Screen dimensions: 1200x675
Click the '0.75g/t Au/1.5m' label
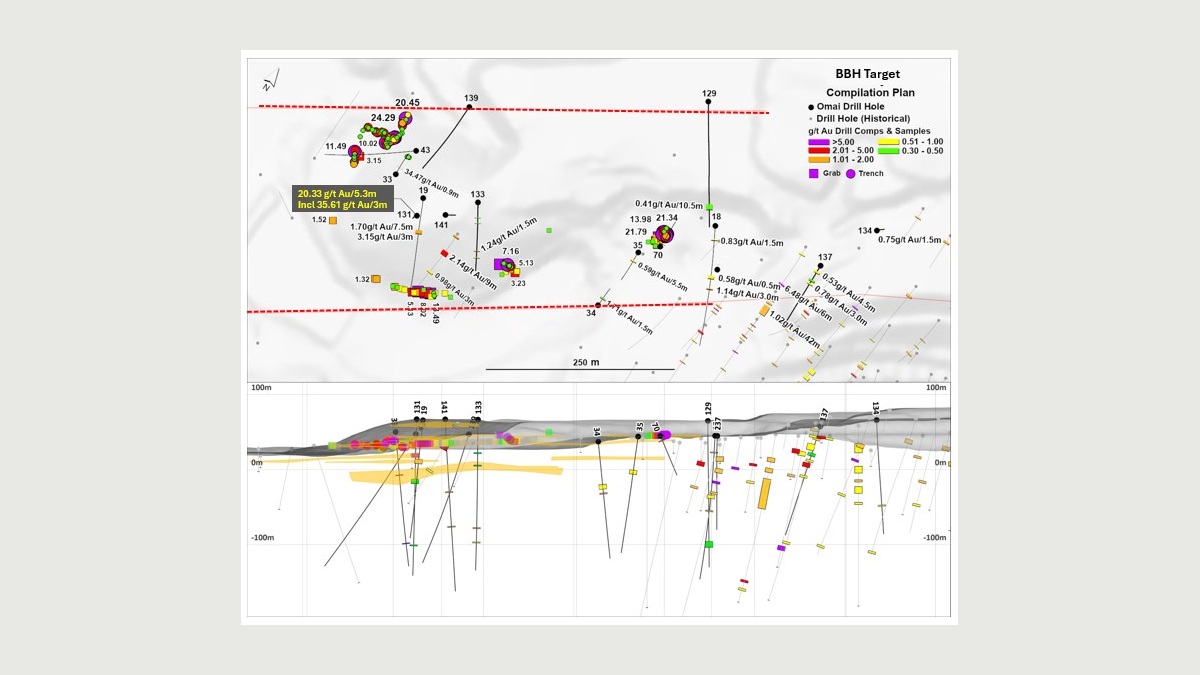tap(909, 239)
